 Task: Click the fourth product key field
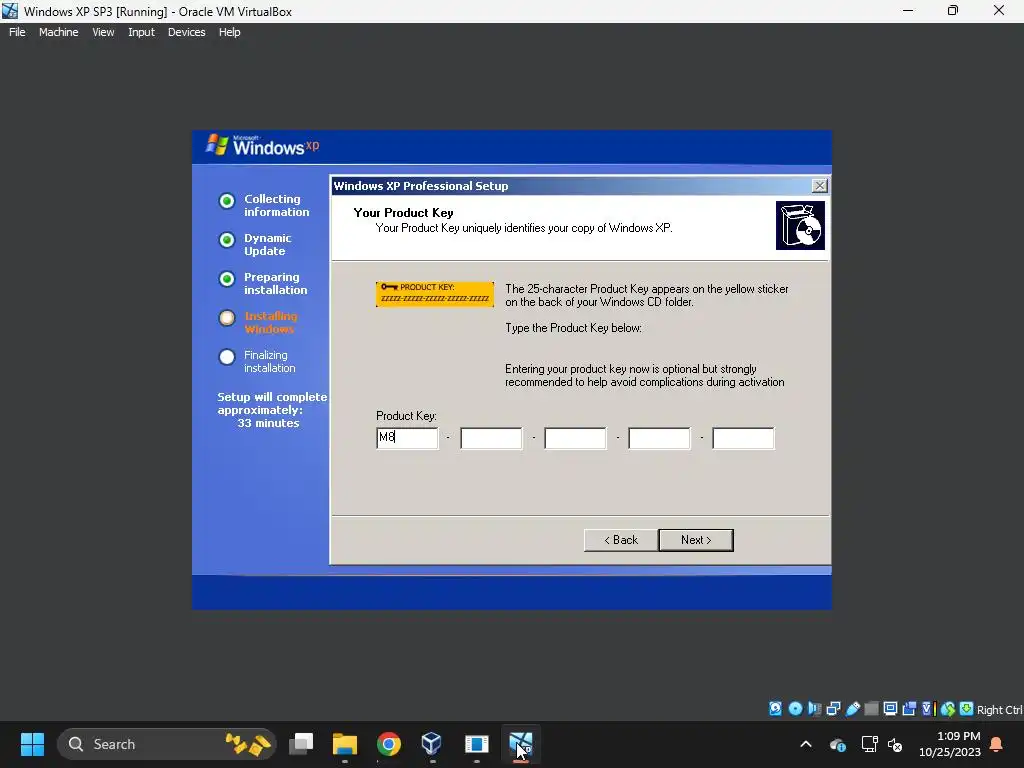point(659,438)
